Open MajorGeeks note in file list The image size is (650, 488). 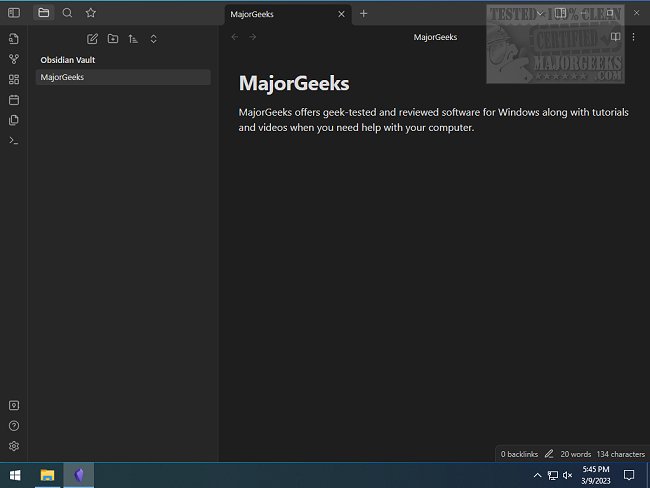(x=123, y=77)
